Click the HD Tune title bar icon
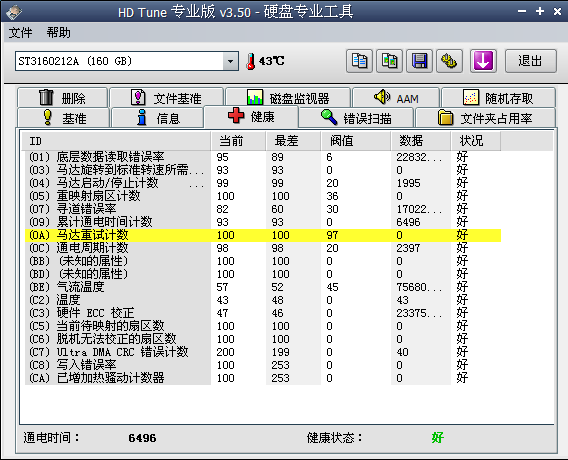Image resolution: width=568 pixels, height=460 pixels. tap(13, 12)
